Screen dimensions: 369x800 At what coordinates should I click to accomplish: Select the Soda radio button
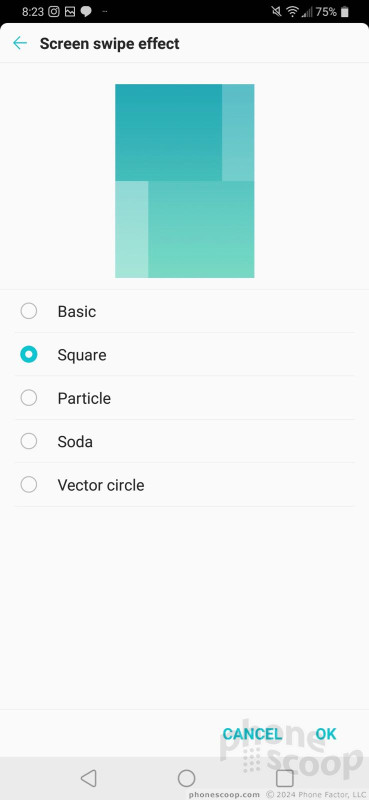coord(29,441)
